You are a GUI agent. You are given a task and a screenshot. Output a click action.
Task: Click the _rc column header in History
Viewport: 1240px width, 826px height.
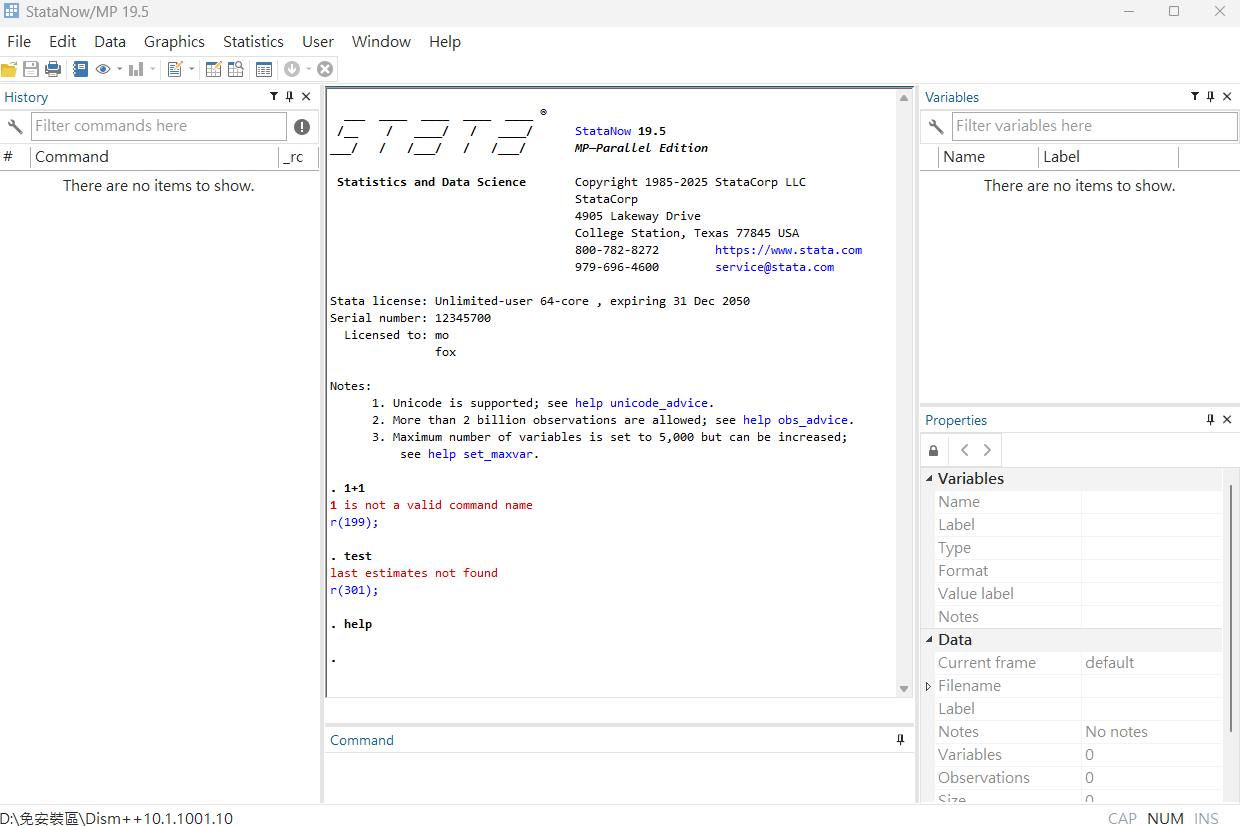pyautogui.click(x=297, y=157)
